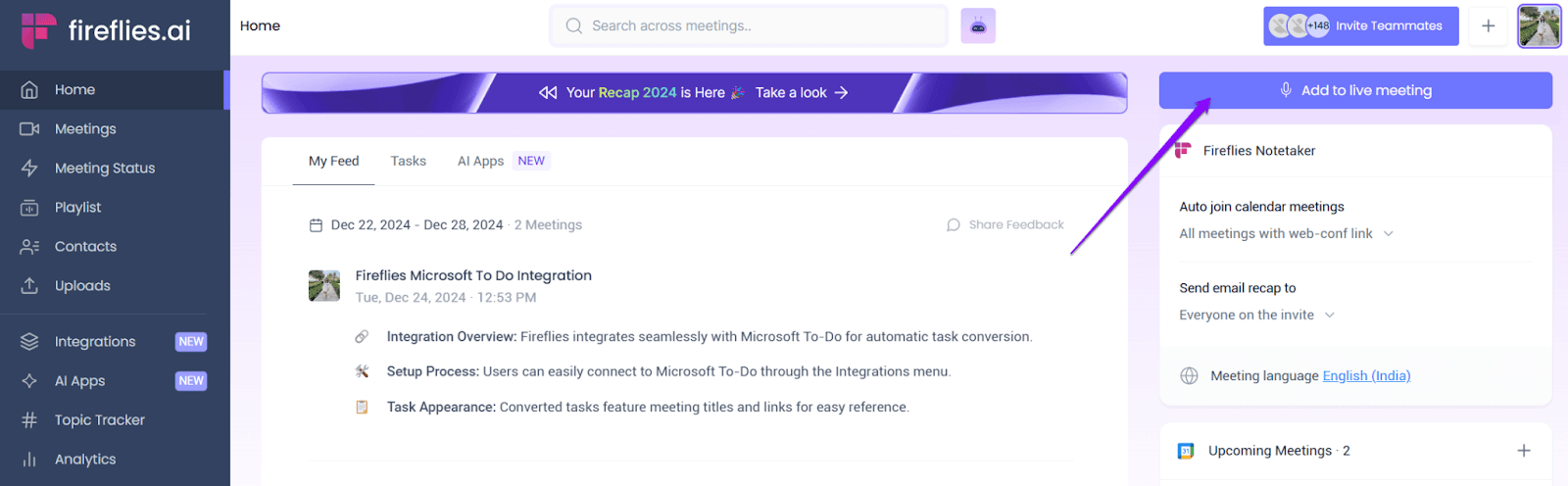1568x486 pixels.
Task: Click the 'Upcoming Meetings · 2' text
Action: (1279, 451)
